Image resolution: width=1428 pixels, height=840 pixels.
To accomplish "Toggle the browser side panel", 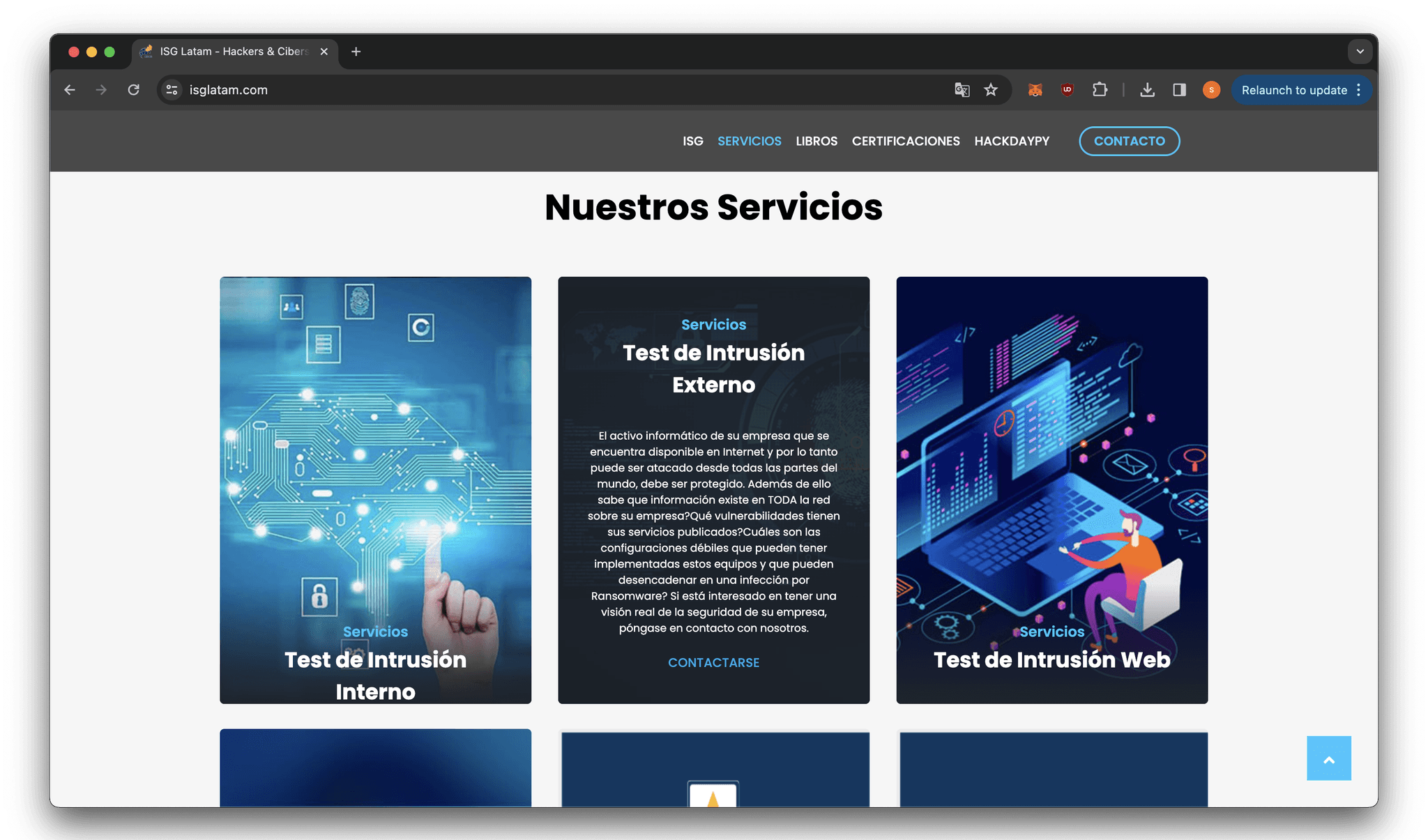I will pyautogui.click(x=1179, y=90).
